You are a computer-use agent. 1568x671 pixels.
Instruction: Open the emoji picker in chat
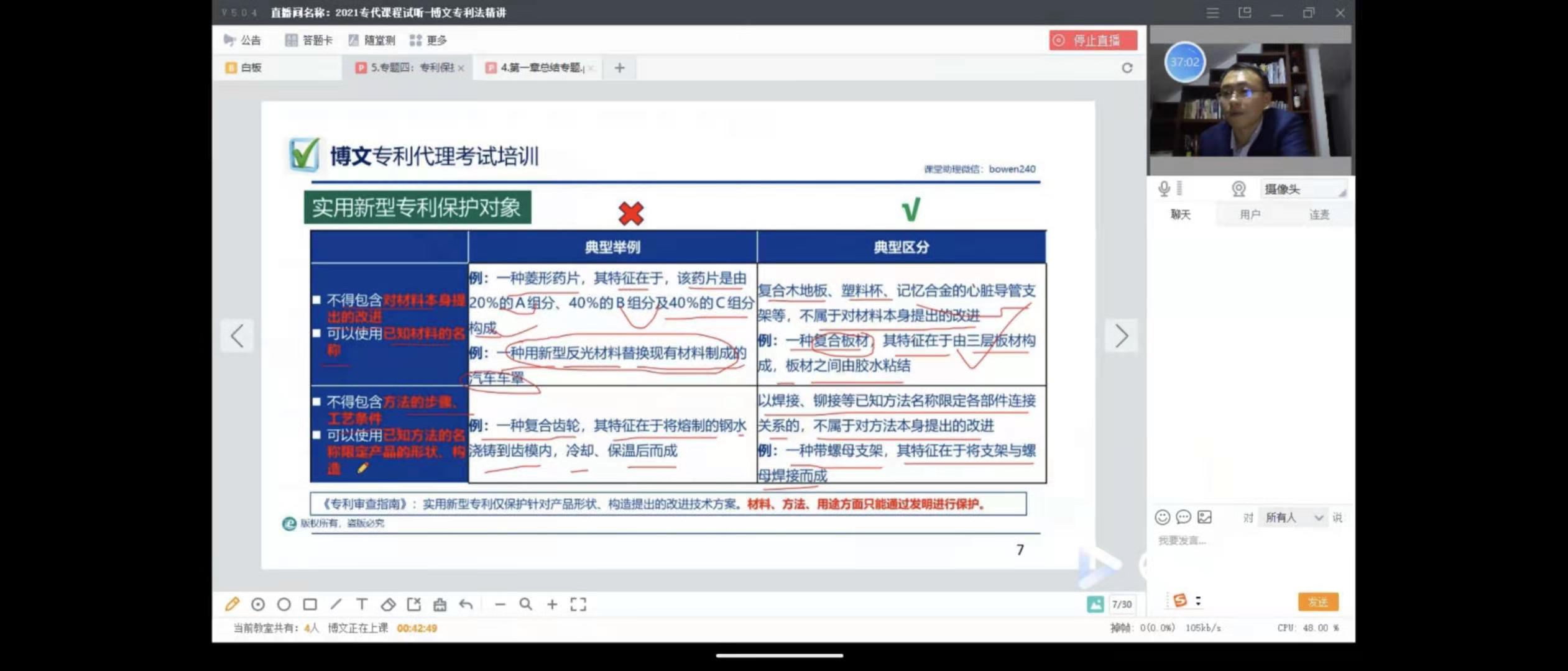tap(1162, 517)
